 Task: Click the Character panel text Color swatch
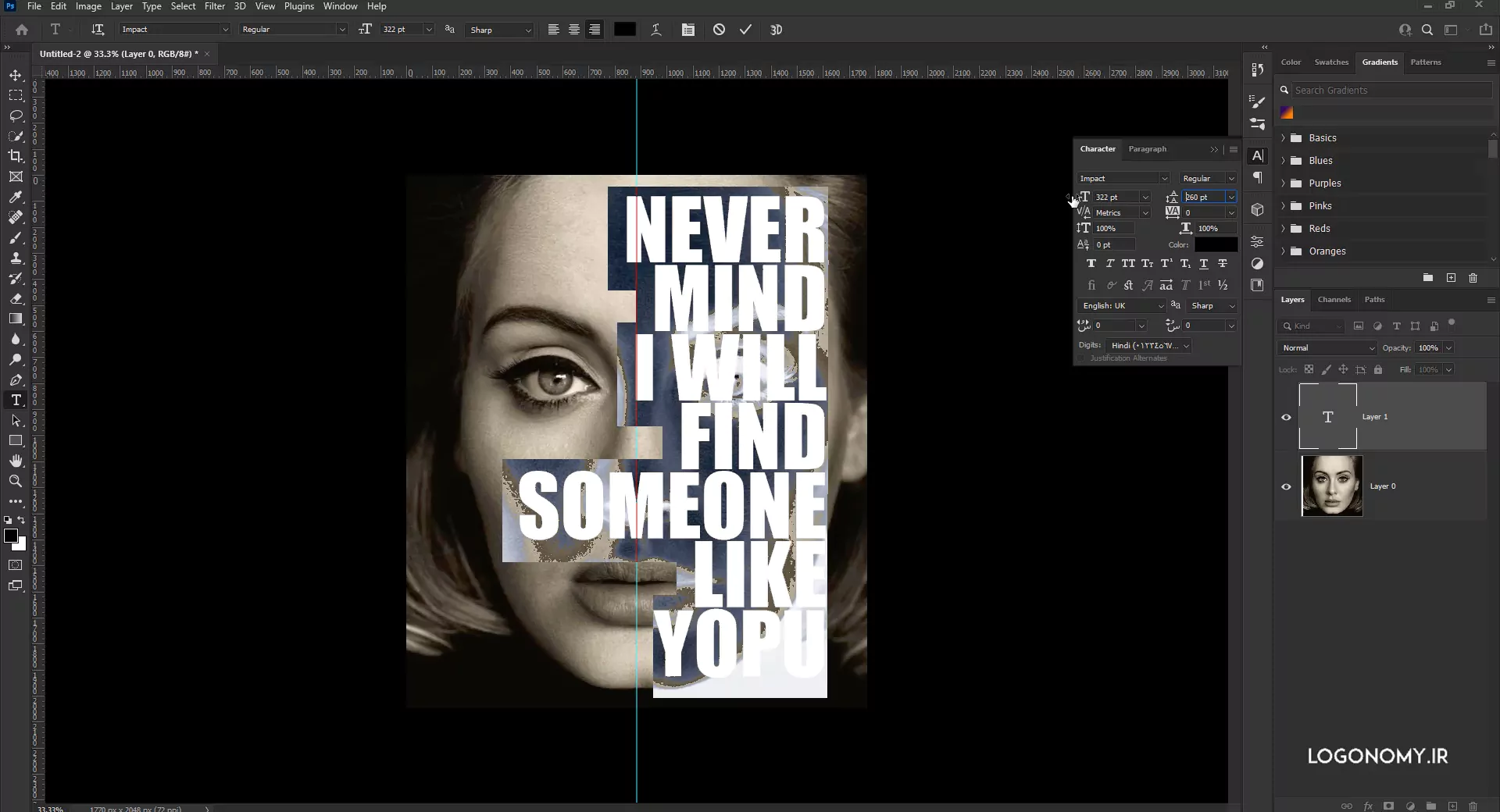[1216, 245]
